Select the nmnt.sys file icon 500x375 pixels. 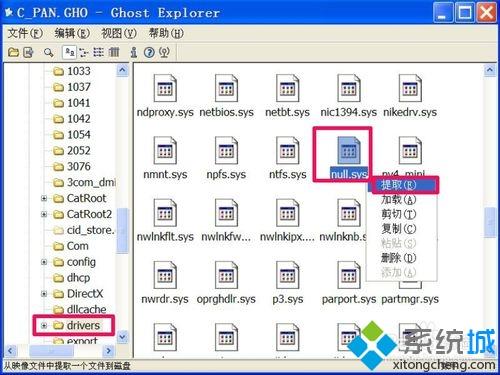click(x=165, y=150)
